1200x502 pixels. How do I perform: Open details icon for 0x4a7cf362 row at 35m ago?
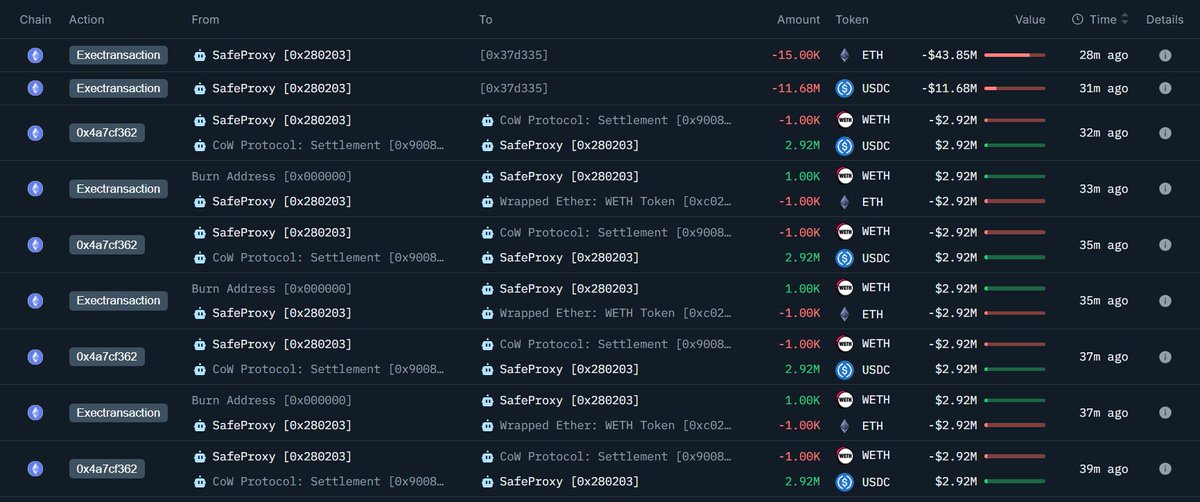1165,245
